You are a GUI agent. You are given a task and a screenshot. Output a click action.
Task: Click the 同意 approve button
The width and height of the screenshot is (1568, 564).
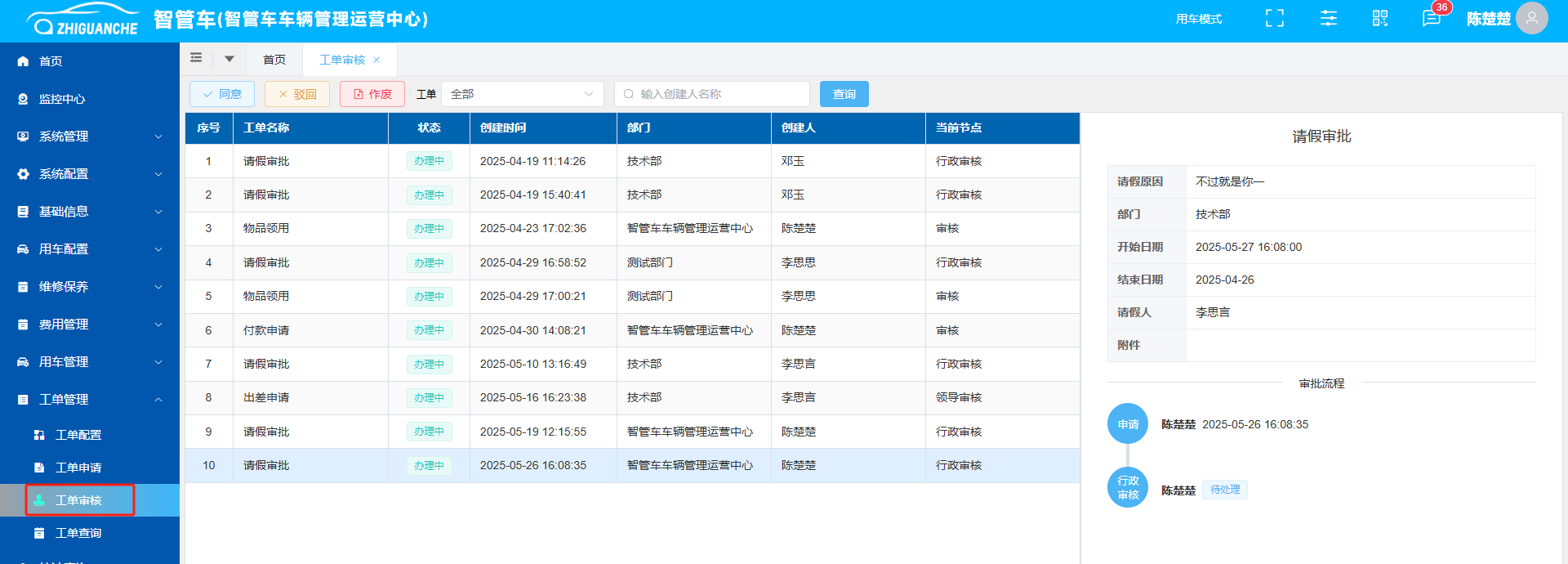pyautogui.click(x=222, y=94)
